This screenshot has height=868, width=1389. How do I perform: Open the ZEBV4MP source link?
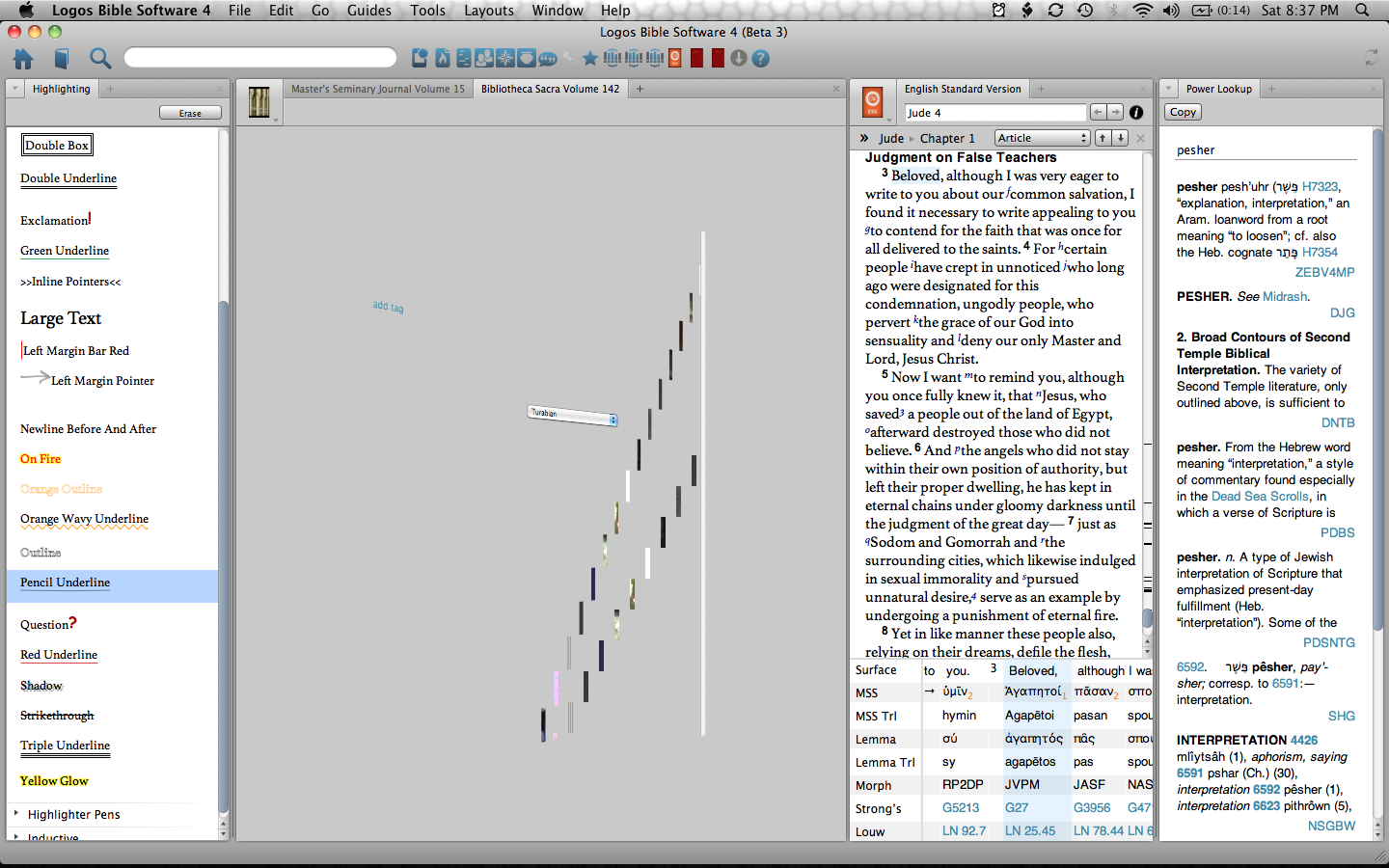(1324, 273)
